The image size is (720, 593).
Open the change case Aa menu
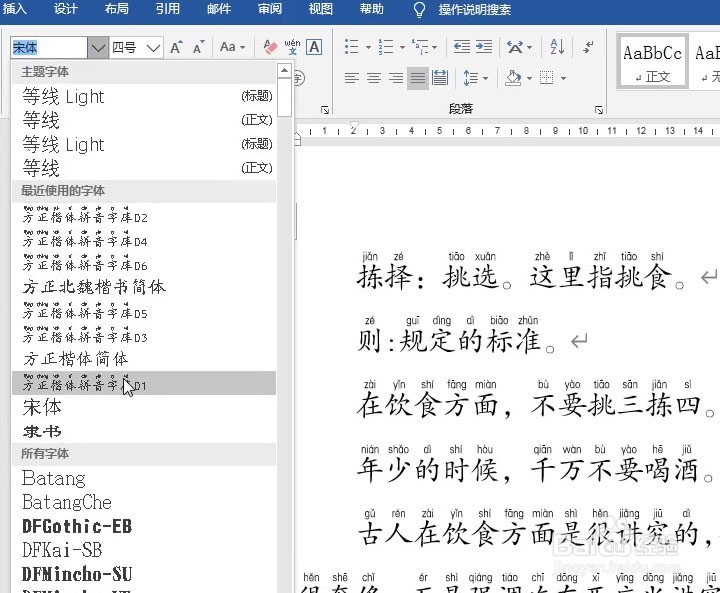pyautogui.click(x=232, y=47)
